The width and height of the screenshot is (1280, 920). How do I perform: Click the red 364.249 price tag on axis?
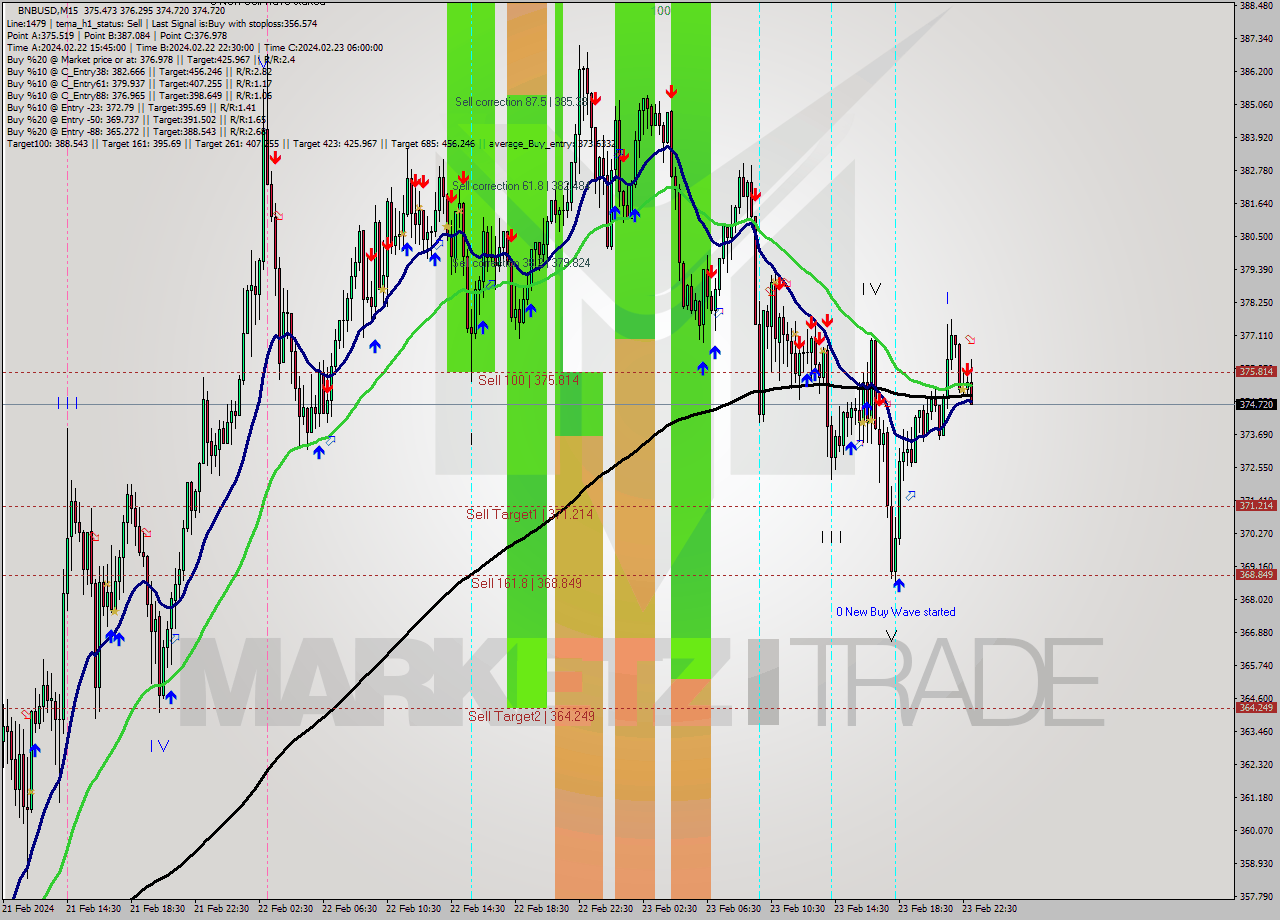[x=1256, y=707]
